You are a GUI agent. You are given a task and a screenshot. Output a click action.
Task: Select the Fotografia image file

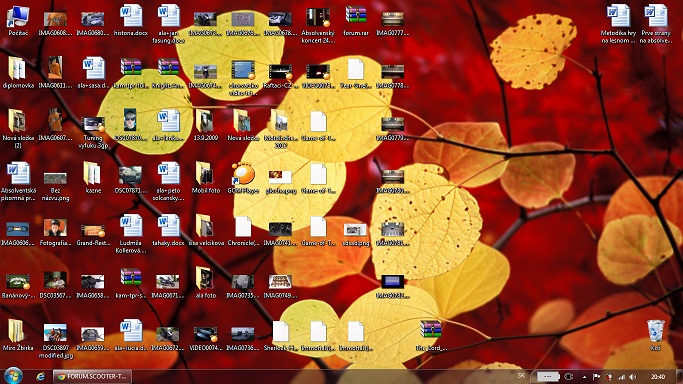tap(55, 232)
